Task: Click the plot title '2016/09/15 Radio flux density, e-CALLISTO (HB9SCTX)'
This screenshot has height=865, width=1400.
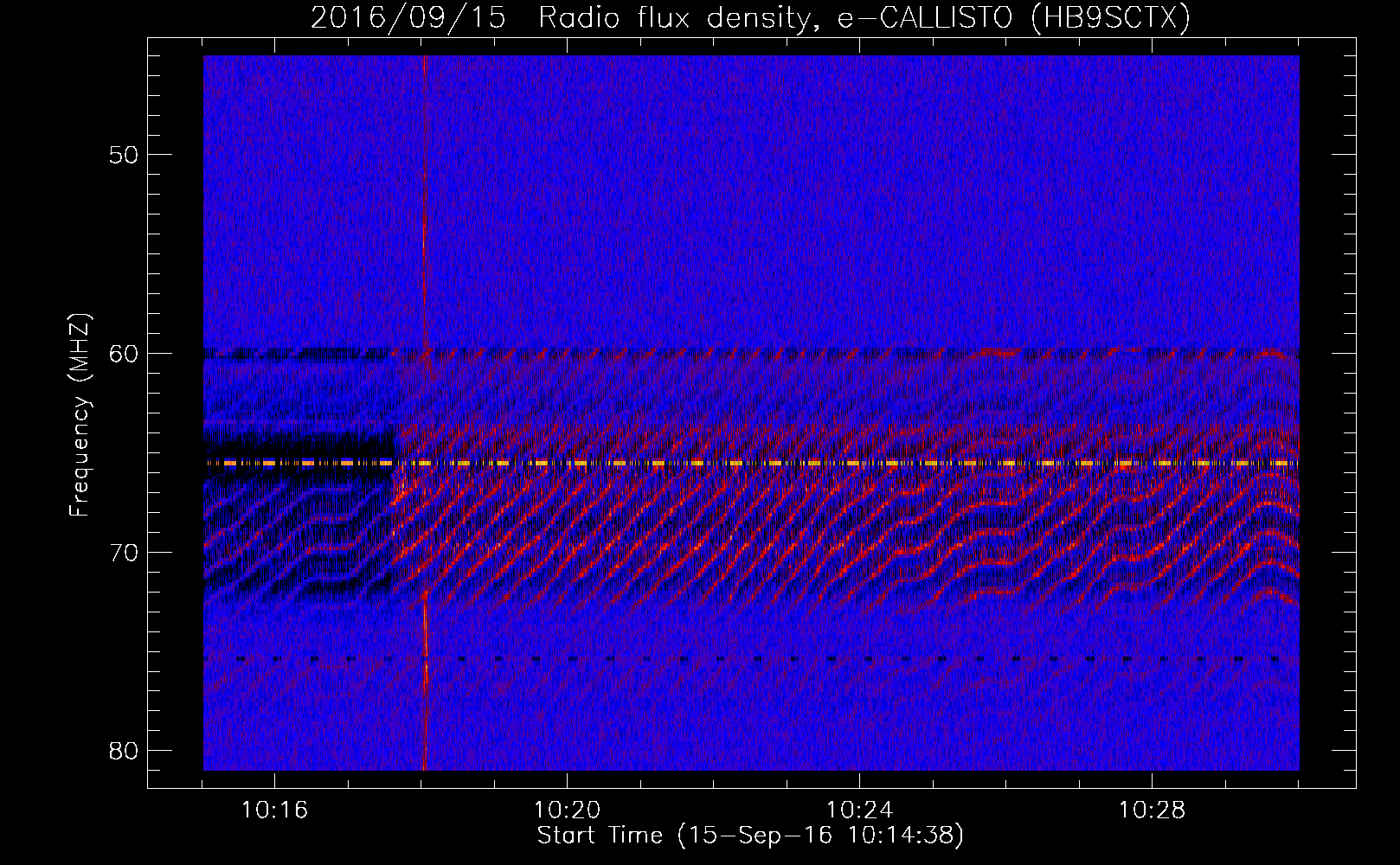Action: click(750, 18)
